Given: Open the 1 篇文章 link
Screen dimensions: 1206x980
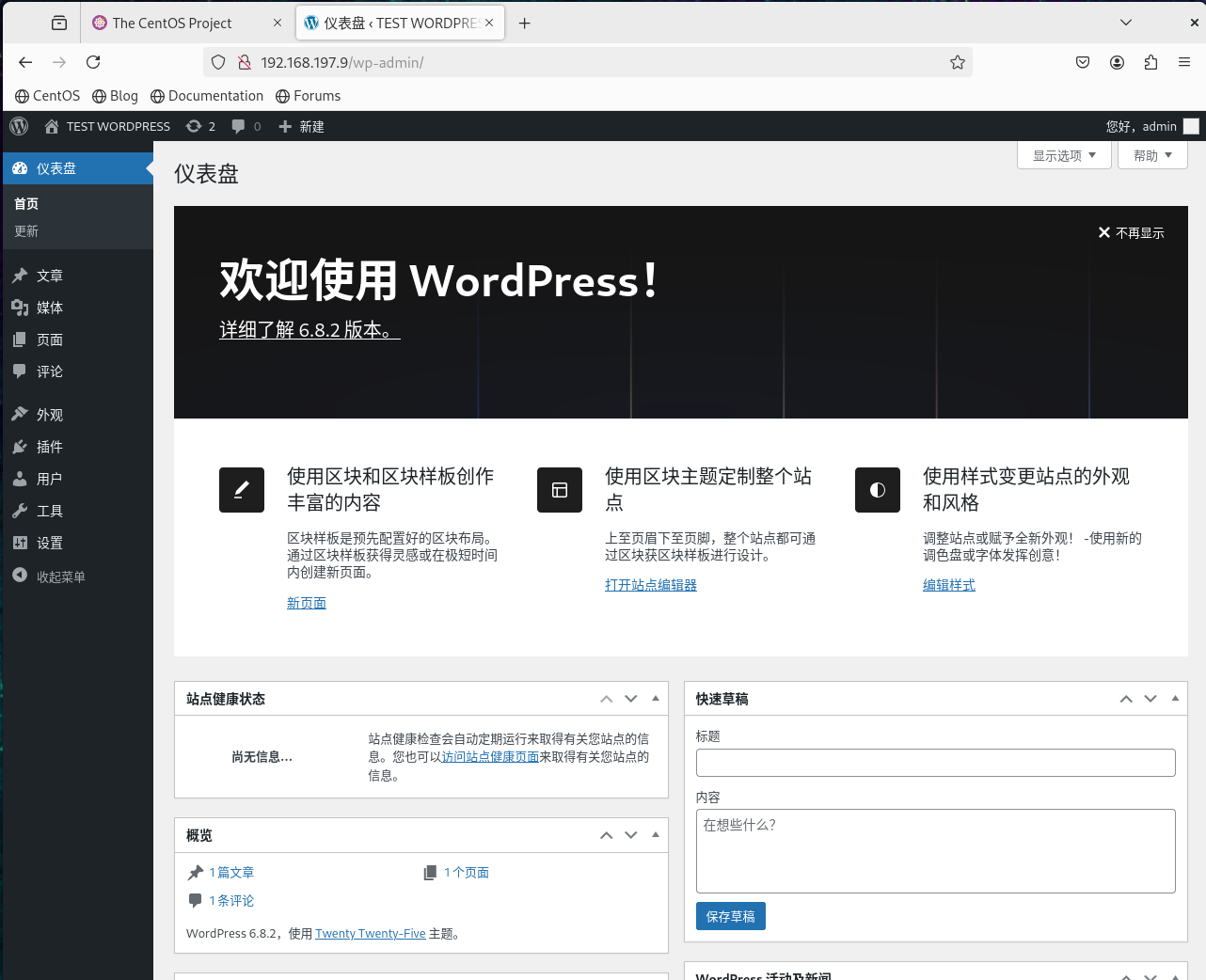Looking at the screenshot, I should pos(231,873).
